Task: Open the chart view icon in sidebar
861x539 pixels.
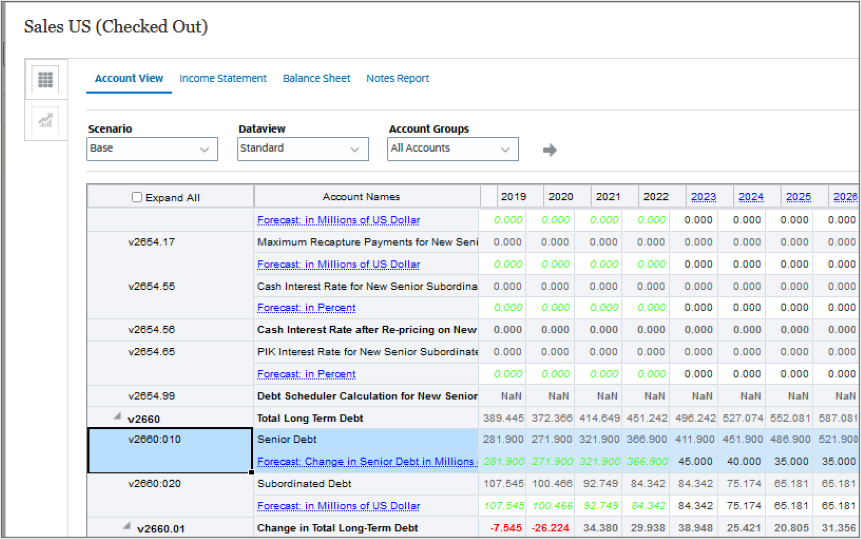Action: tap(46, 120)
